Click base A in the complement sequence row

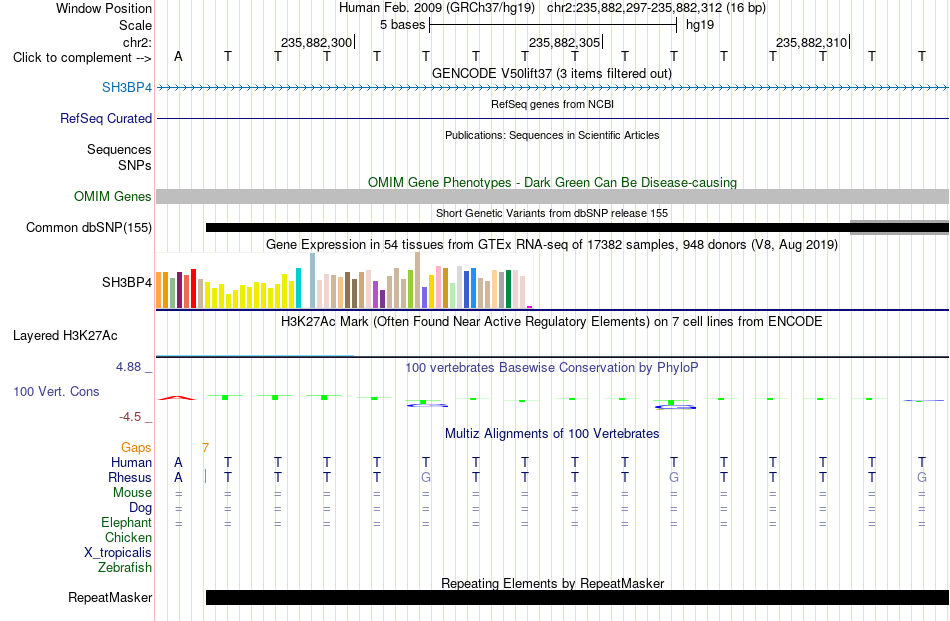point(178,56)
